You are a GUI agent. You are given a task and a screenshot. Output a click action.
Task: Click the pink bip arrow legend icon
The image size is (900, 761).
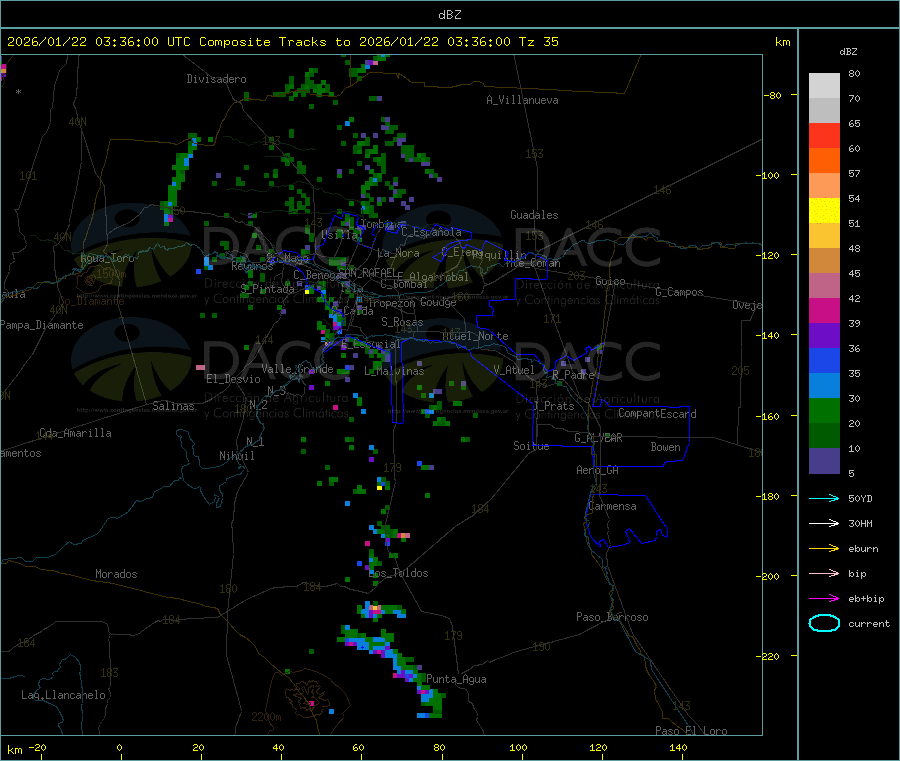pyautogui.click(x=824, y=573)
